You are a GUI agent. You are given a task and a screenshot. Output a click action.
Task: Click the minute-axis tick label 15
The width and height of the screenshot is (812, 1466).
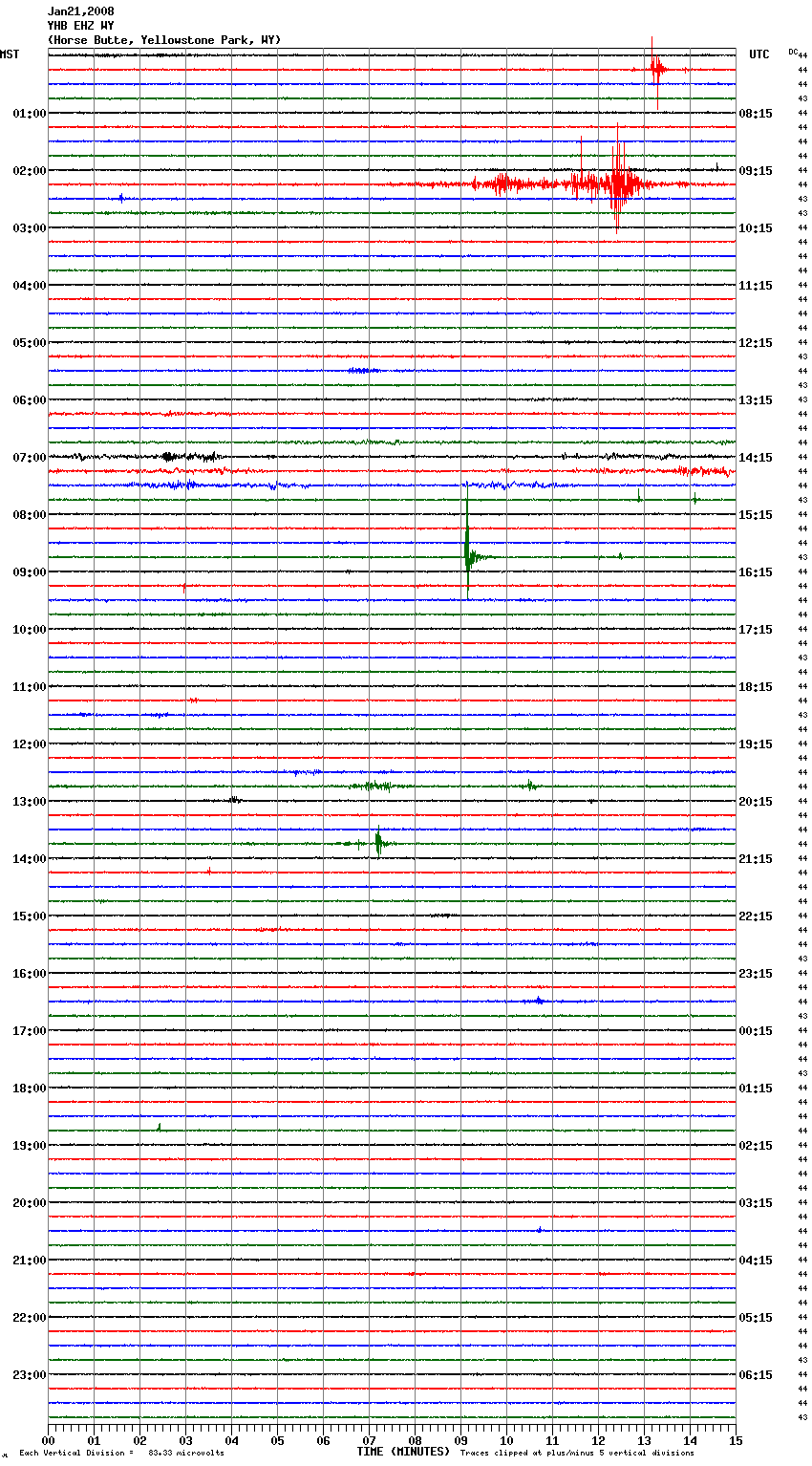(x=736, y=1440)
